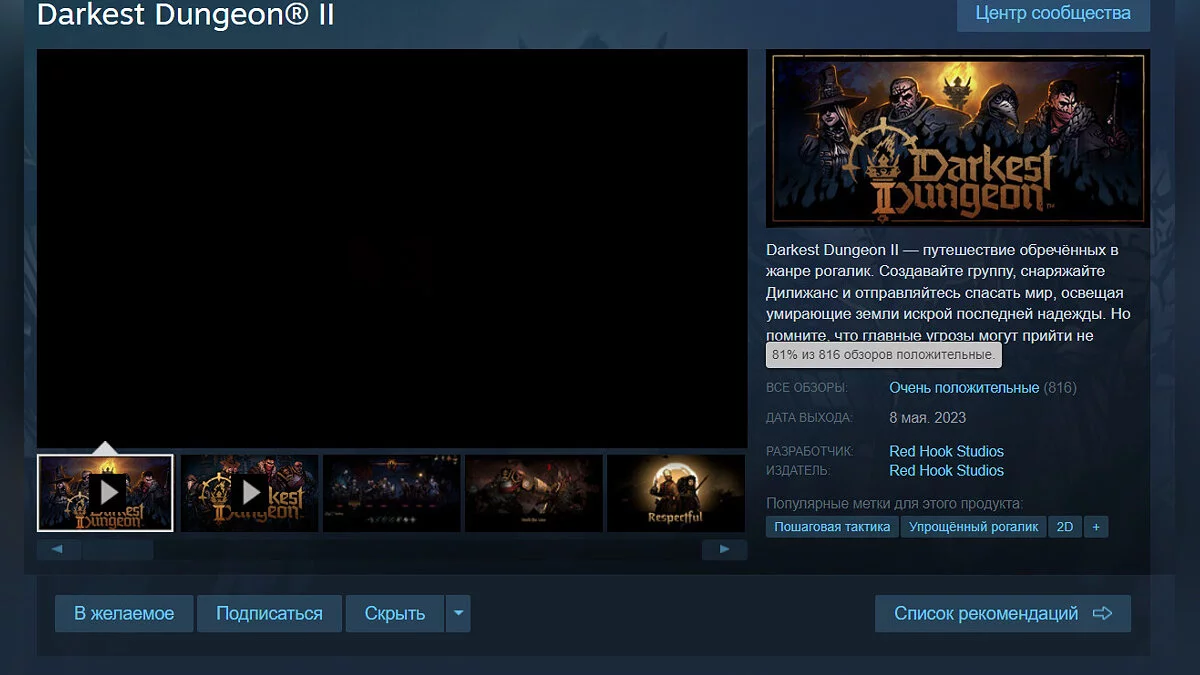Viewport: 1200px width, 675px height.
Task: Click the plus button to add tags
Action: click(x=1096, y=526)
